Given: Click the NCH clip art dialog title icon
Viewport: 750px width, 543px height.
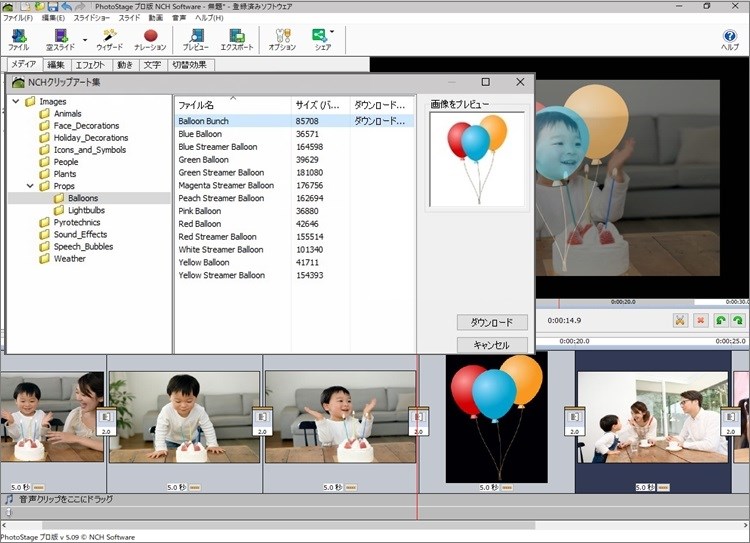Looking at the screenshot, I should click(18, 82).
